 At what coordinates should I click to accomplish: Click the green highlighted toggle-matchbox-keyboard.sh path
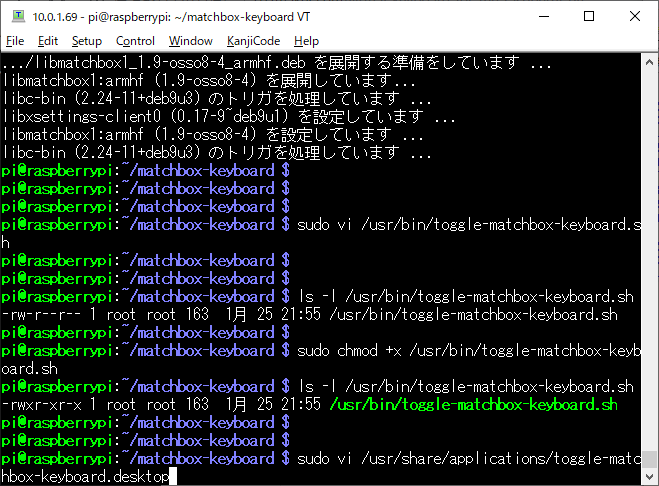tap(474, 404)
